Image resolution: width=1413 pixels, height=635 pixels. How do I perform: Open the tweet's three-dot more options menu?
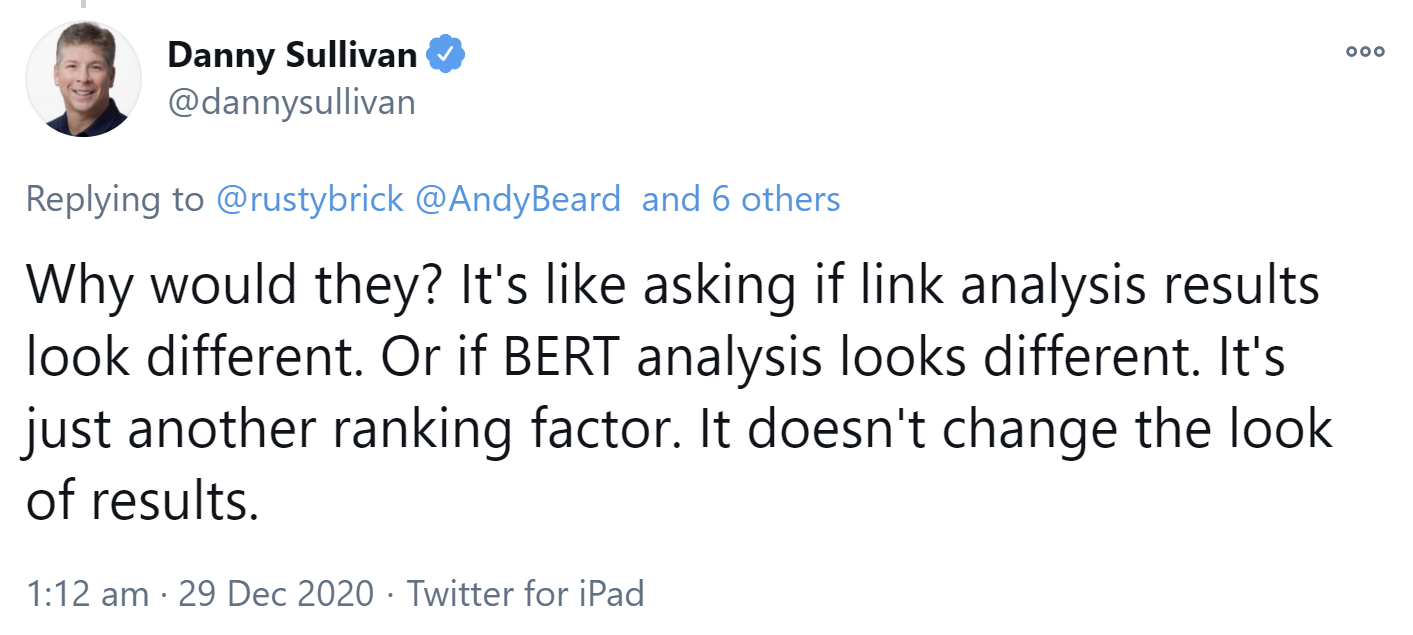pyautogui.click(x=1365, y=52)
